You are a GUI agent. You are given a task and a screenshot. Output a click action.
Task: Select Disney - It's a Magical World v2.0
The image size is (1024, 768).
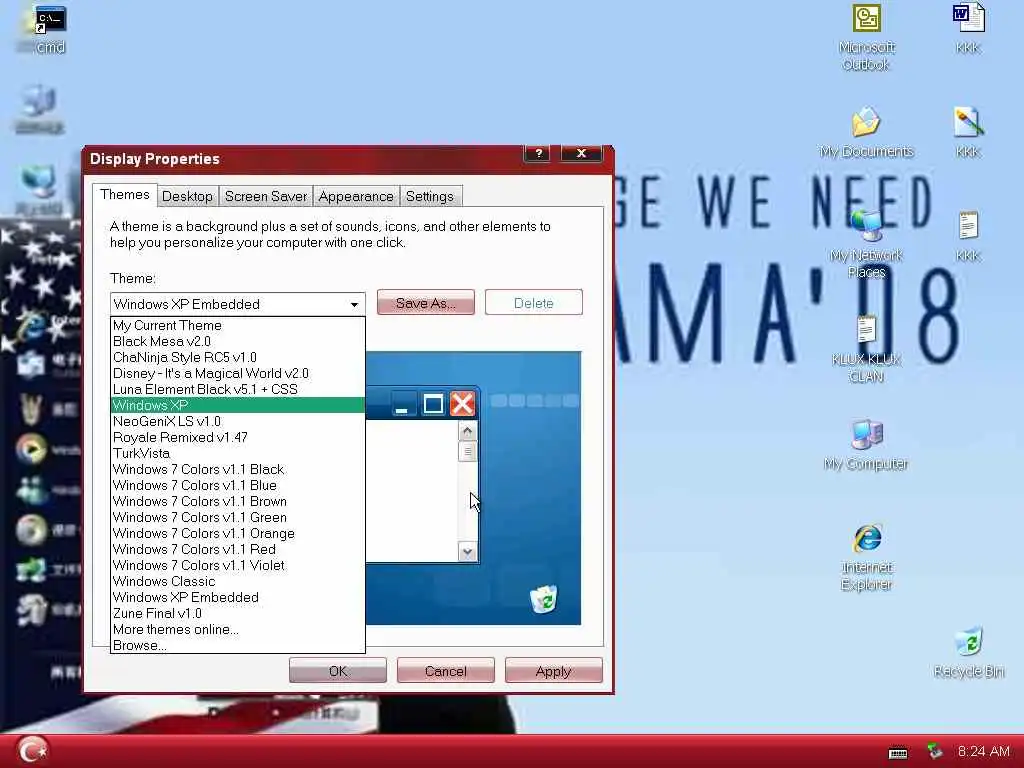point(238,373)
